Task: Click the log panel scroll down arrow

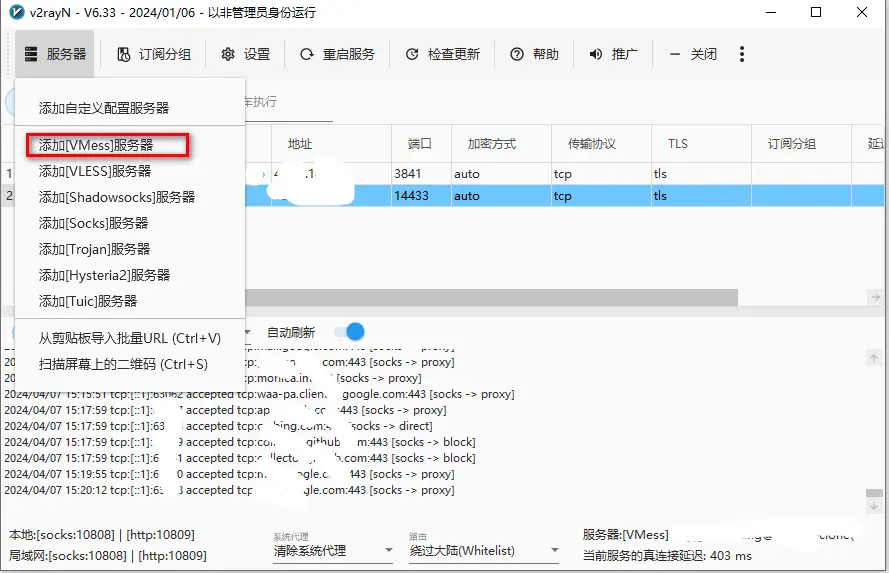Action: (874, 506)
